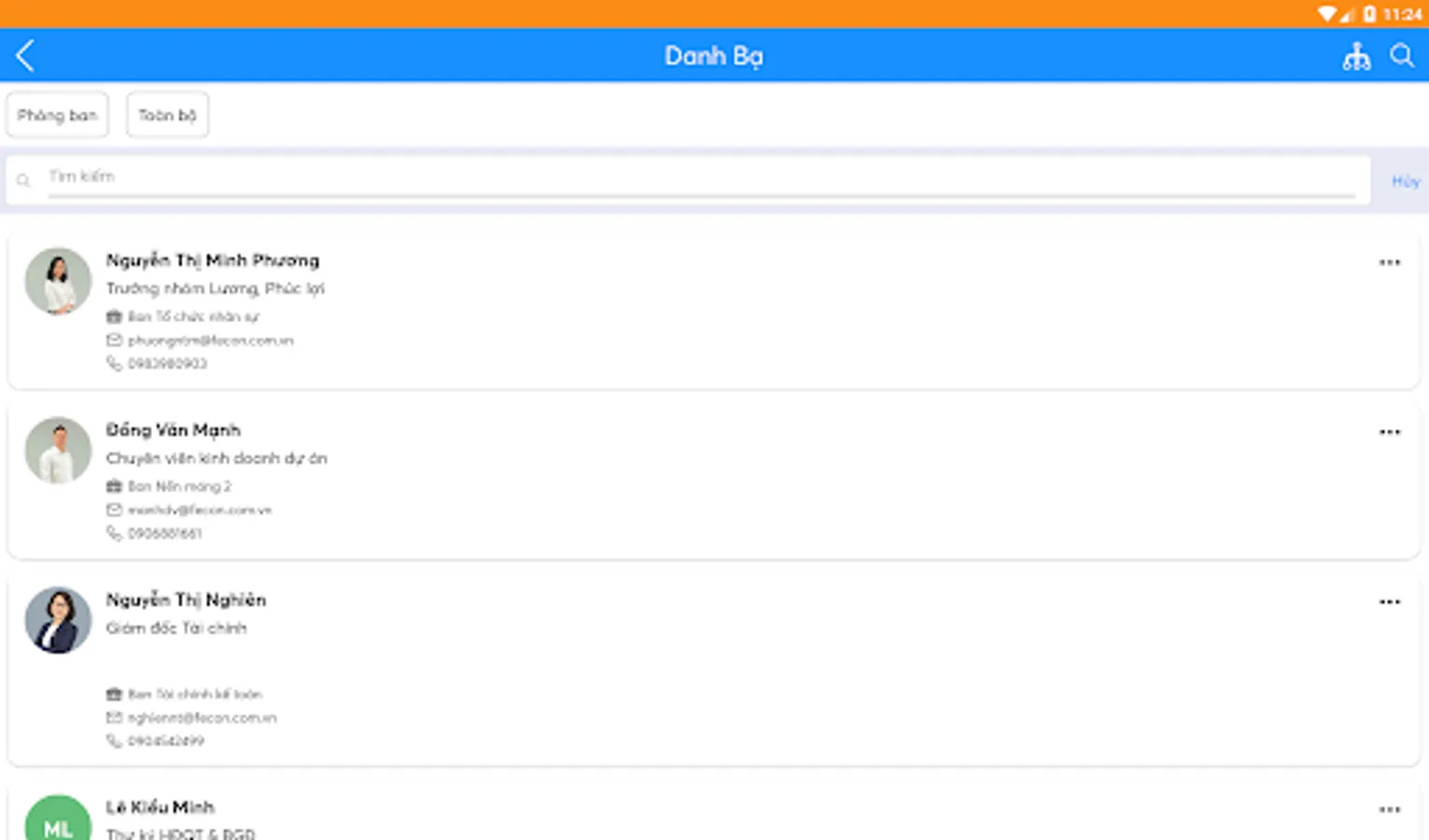Viewport: 1429px width, 840px height.
Task: Select contact name Lê Kiều Minh
Action: coord(160,807)
